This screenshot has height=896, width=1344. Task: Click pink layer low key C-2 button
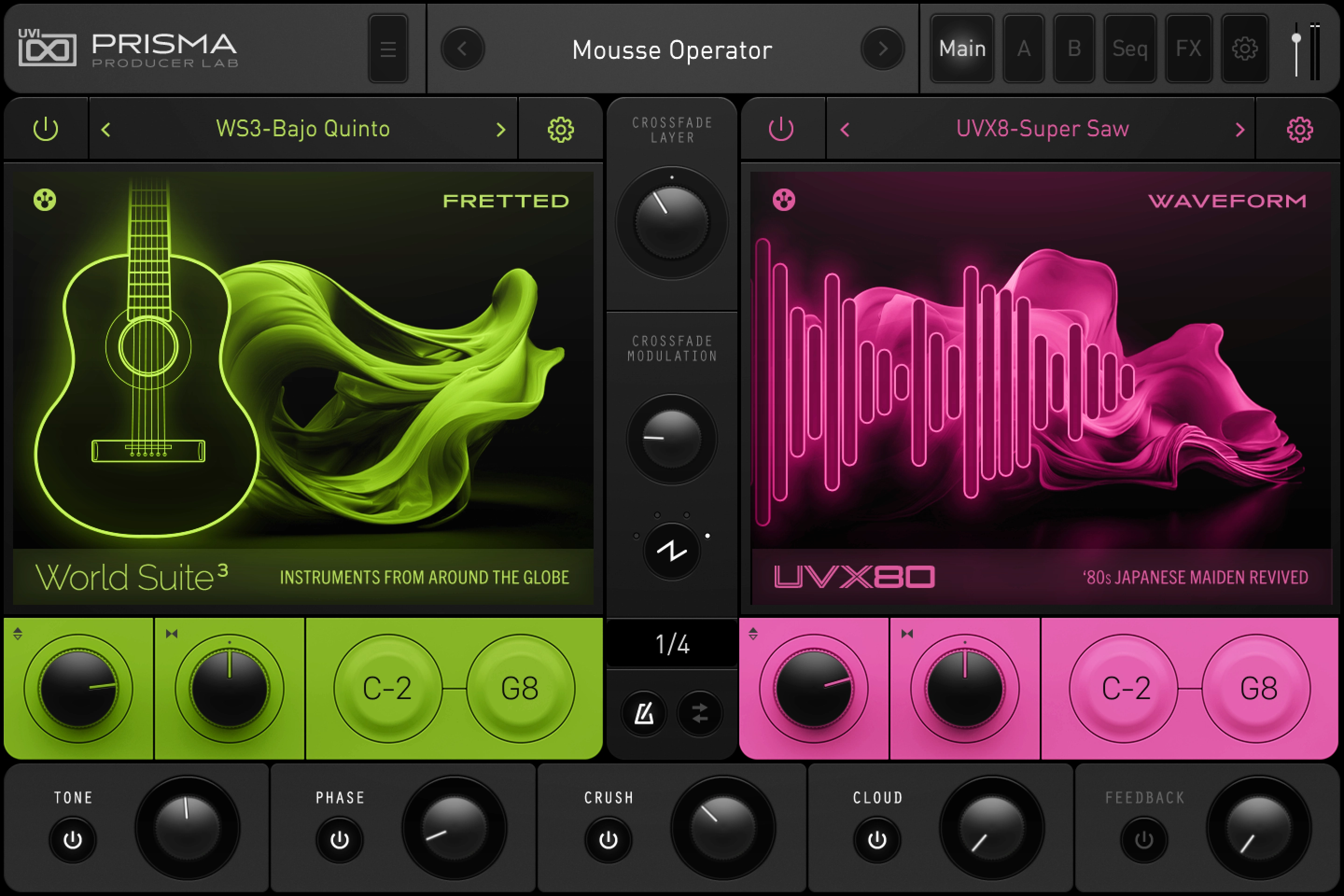[x=1123, y=689]
